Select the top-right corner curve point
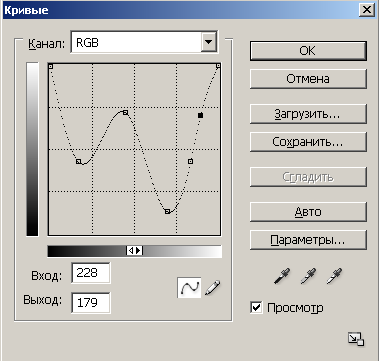Image resolution: width=379 pixels, height=361 pixels. click(218, 66)
